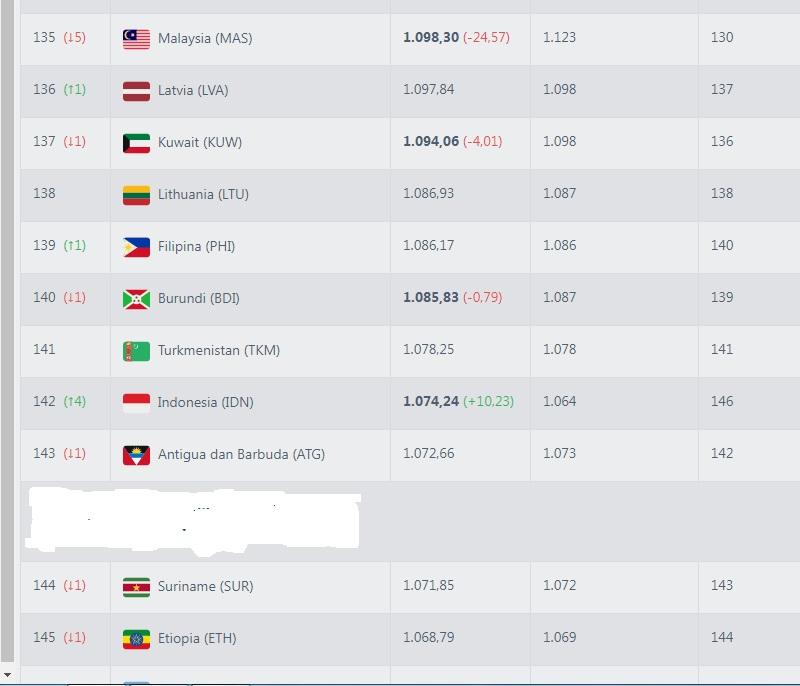Image resolution: width=800 pixels, height=686 pixels.
Task: Click the Turkmenistan flag icon
Action: click(136, 350)
